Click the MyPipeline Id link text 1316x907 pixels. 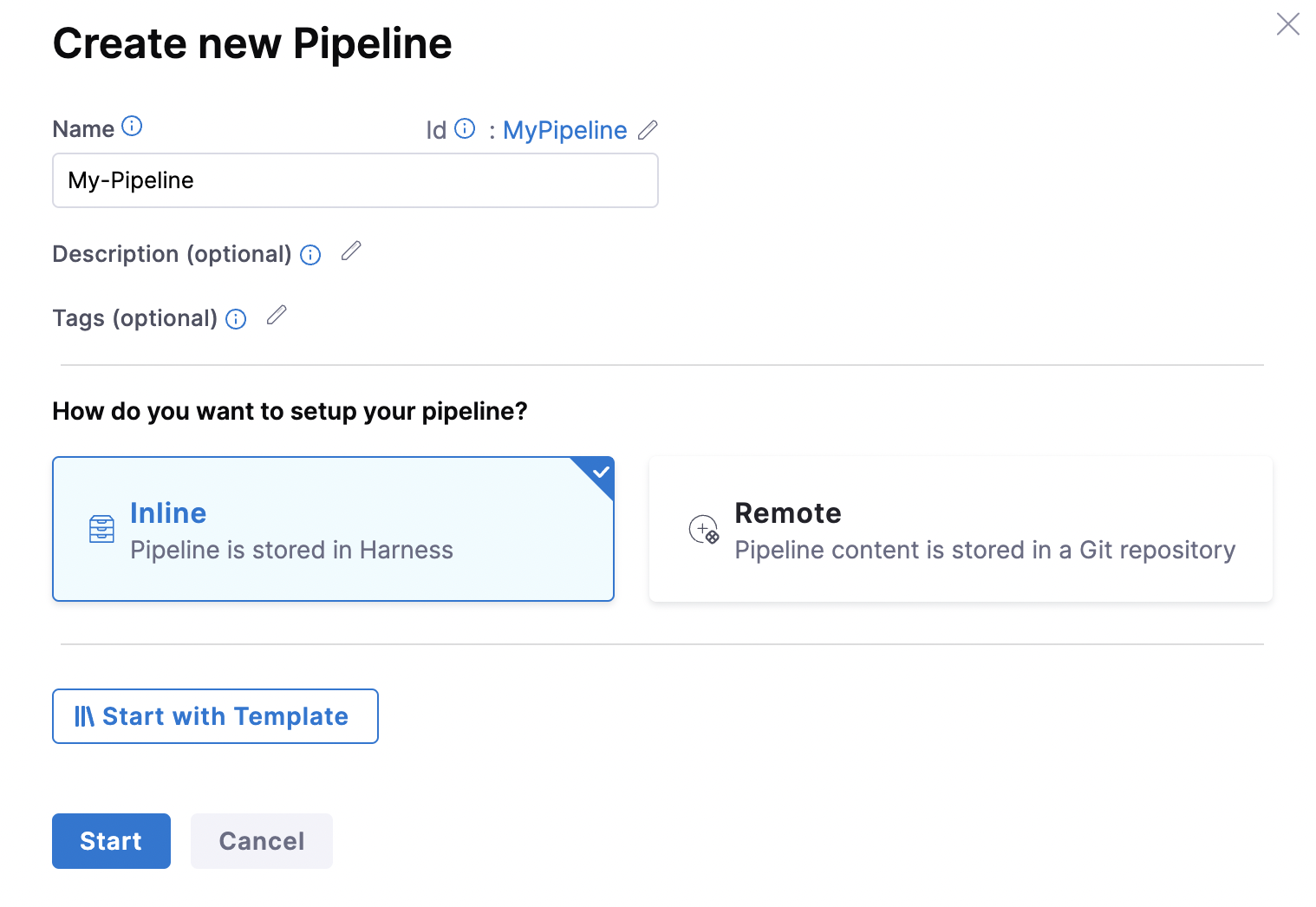(x=565, y=130)
